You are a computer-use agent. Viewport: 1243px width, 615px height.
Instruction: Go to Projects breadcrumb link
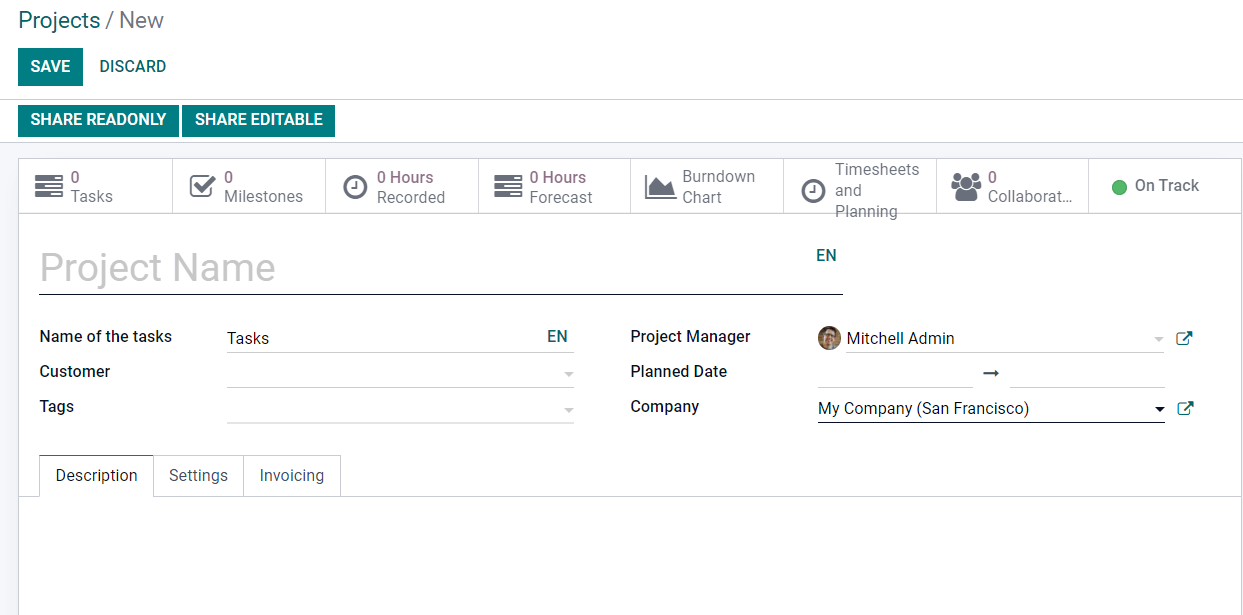(59, 20)
